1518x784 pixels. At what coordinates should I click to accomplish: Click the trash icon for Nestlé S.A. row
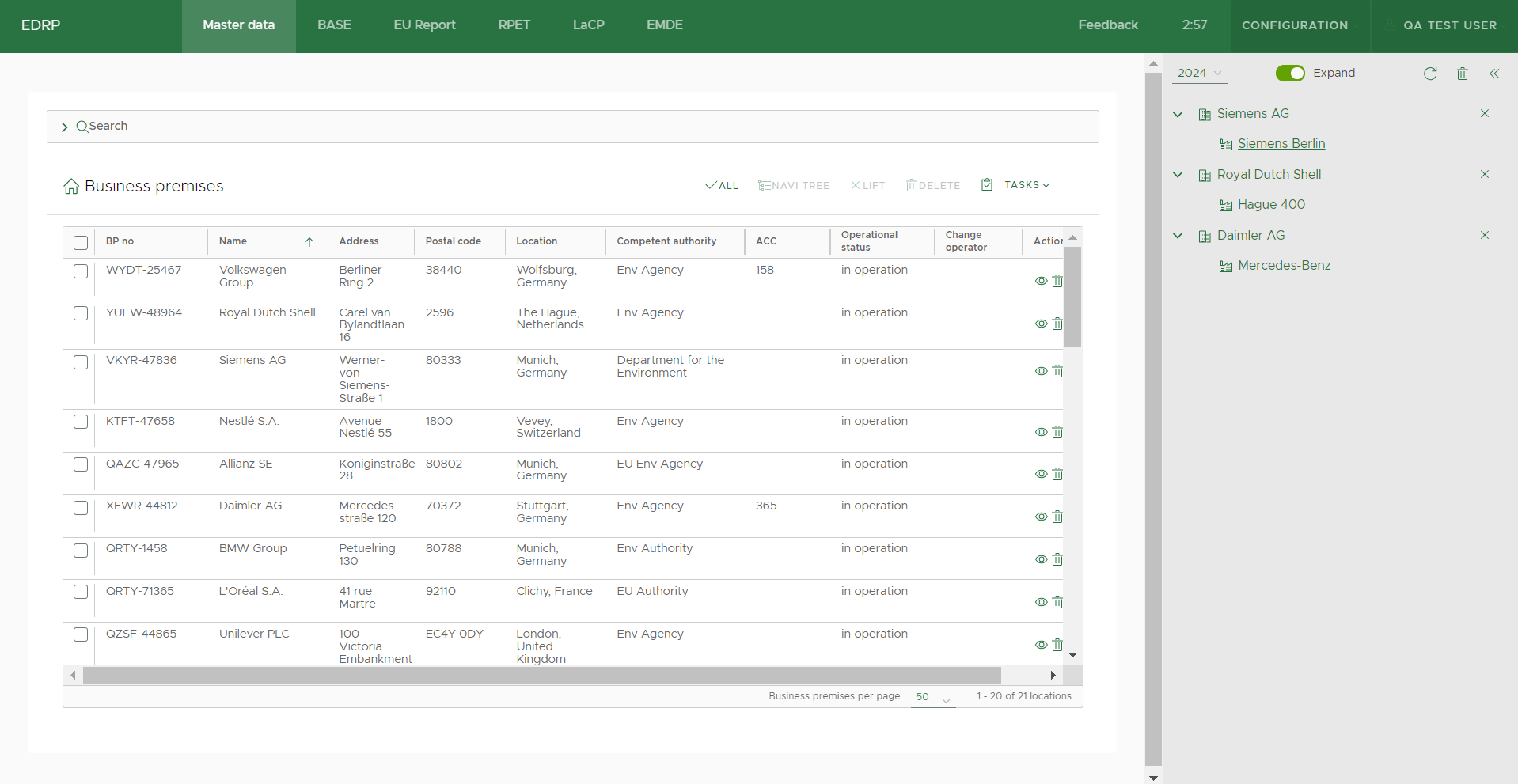click(x=1057, y=432)
